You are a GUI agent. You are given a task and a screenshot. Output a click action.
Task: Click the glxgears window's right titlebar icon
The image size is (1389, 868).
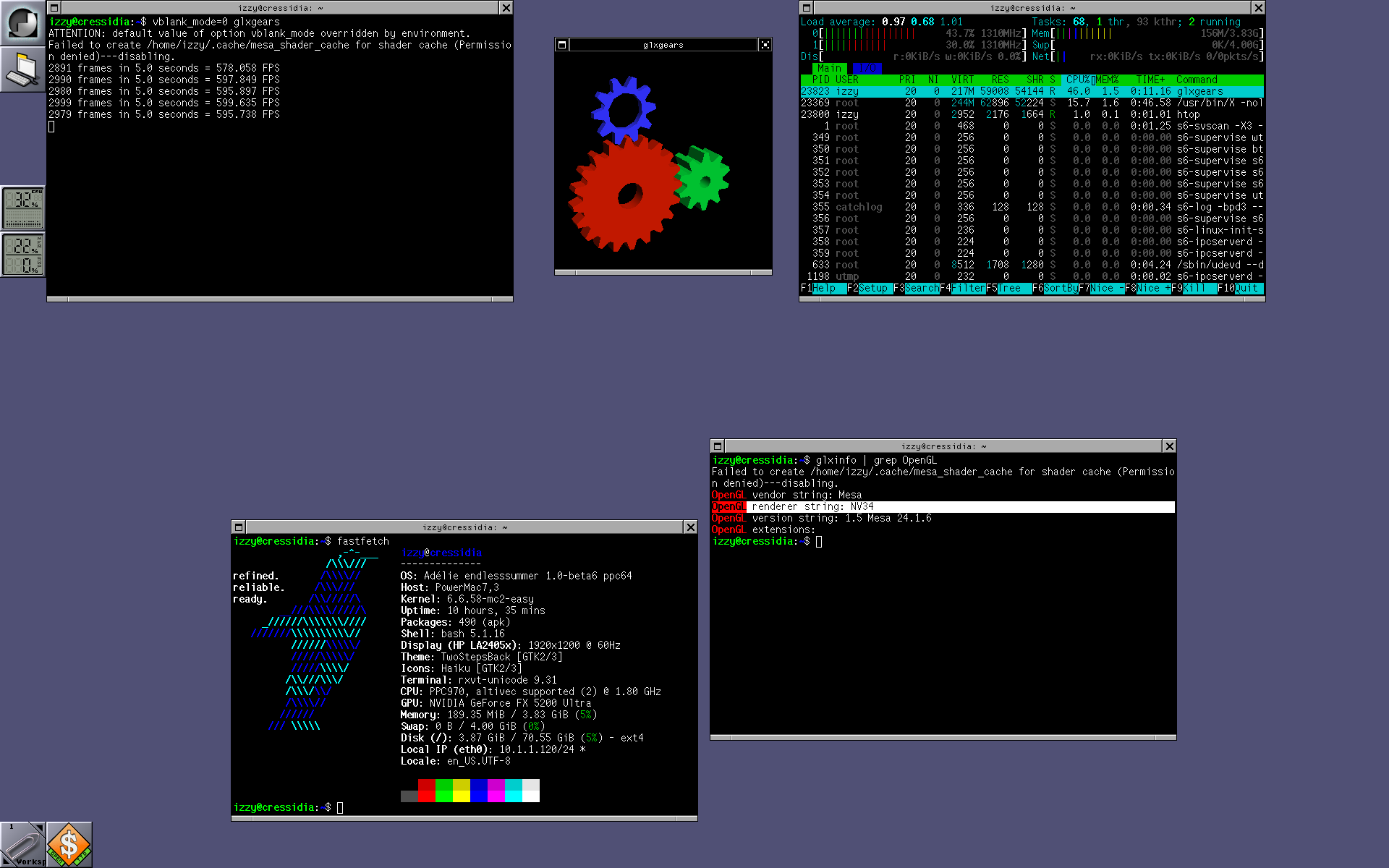pyautogui.click(x=765, y=45)
